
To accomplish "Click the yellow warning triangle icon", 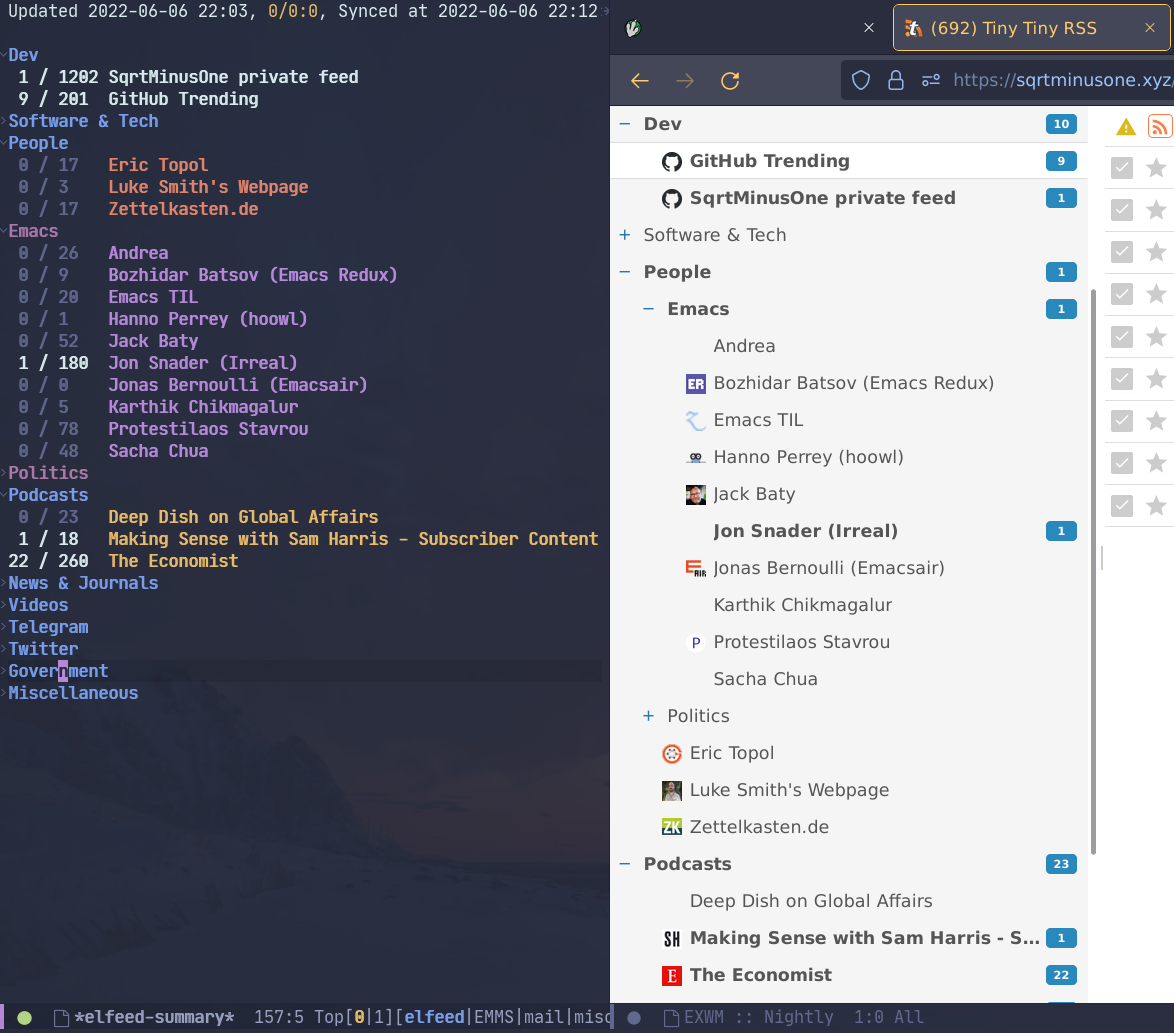I will [1125, 126].
